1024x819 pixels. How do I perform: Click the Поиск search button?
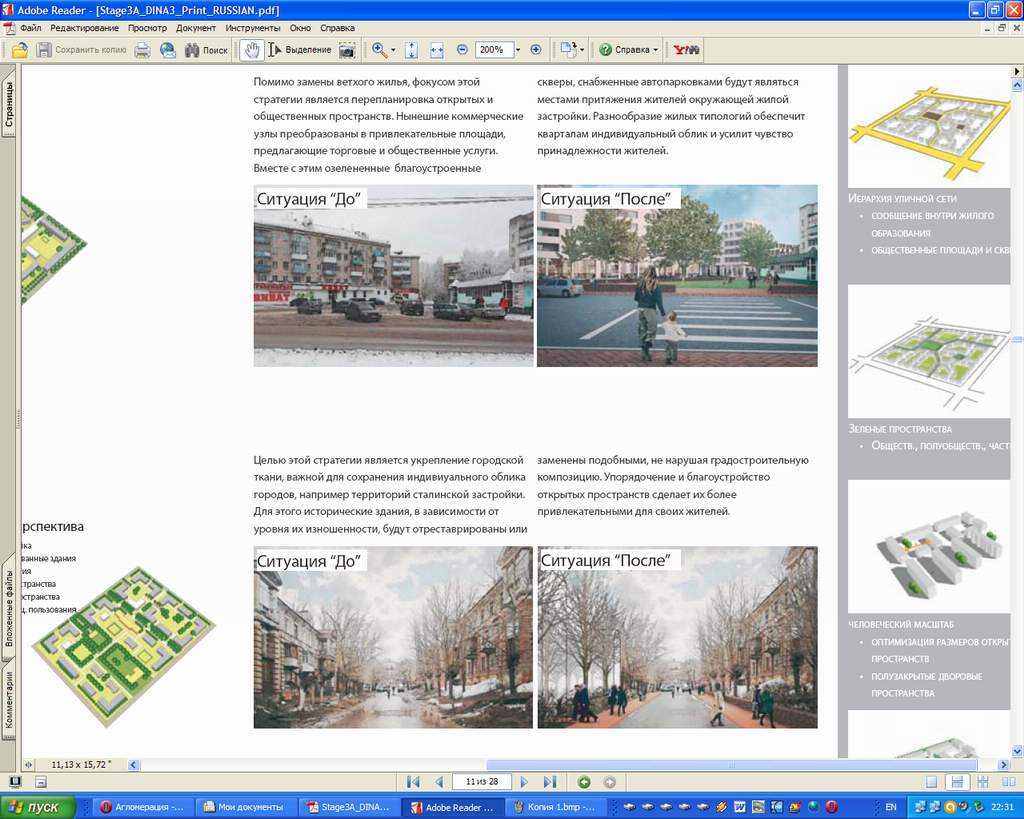coord(206,50)
